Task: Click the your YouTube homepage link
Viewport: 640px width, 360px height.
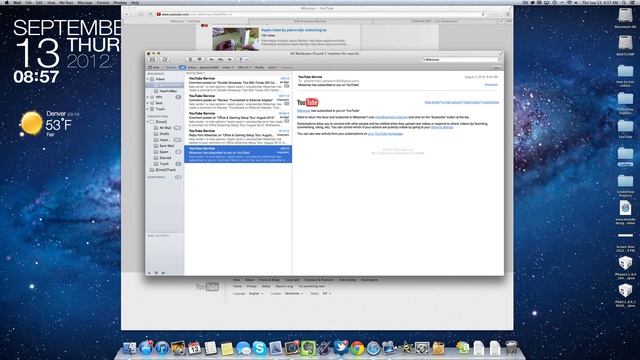Action: (385, 134)
